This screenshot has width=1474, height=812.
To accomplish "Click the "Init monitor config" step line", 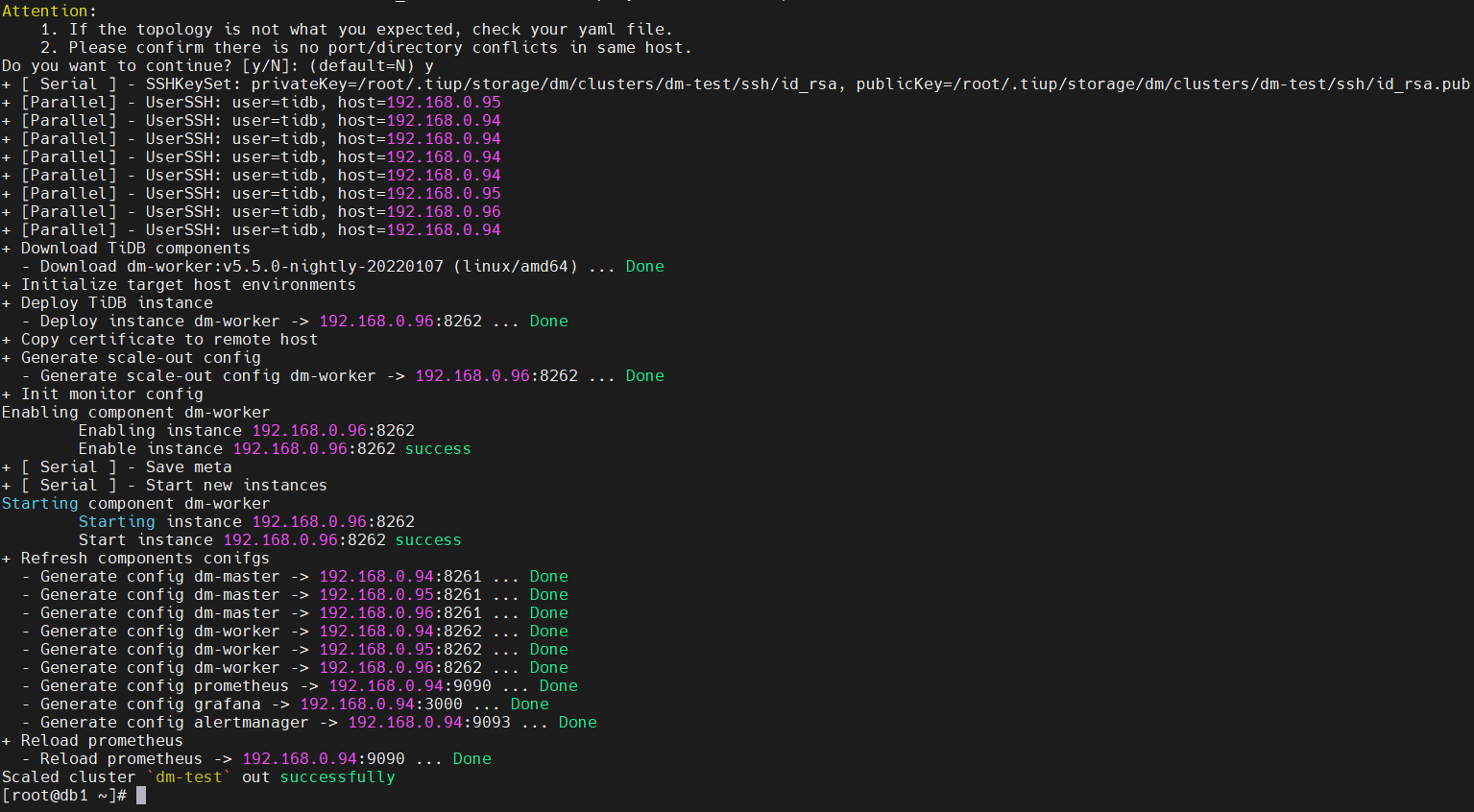I will 103,394.
